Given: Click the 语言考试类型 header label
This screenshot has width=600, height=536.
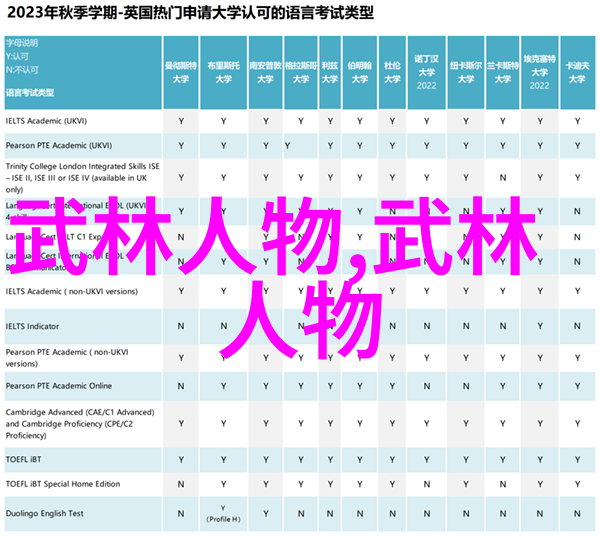Looking at the screenshot, I should (30, 93).
